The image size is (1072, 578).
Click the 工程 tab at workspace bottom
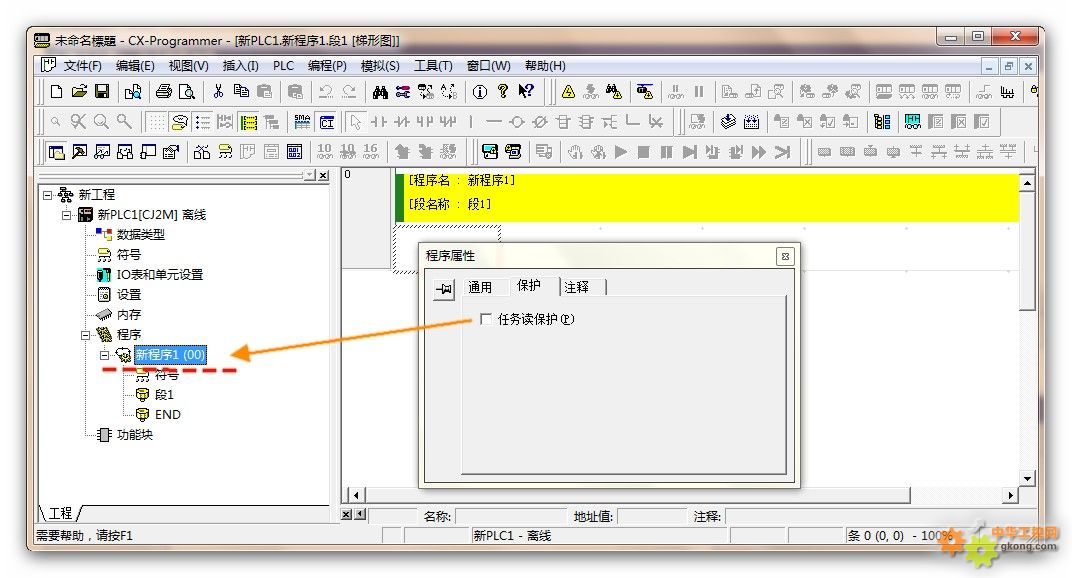[x=60, y=513]
